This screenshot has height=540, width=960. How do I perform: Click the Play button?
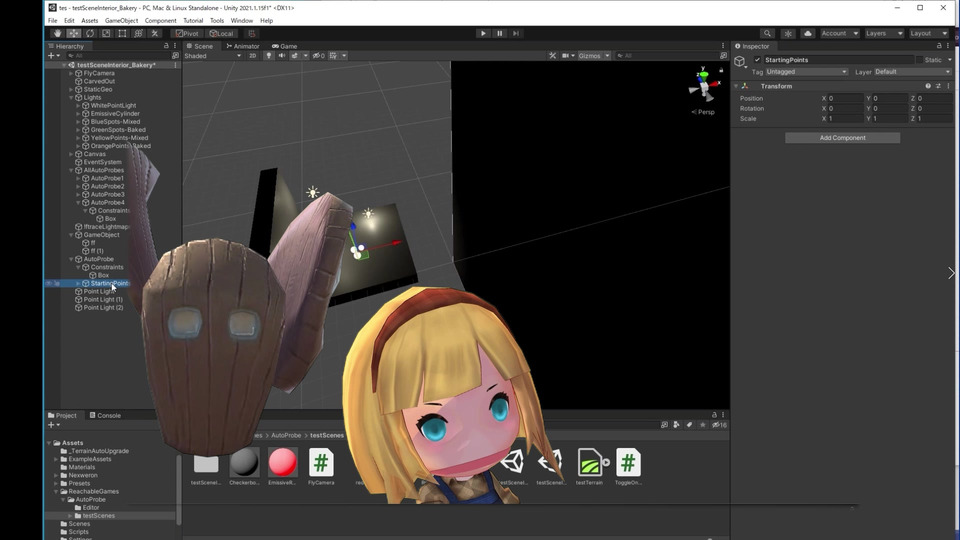483,33
